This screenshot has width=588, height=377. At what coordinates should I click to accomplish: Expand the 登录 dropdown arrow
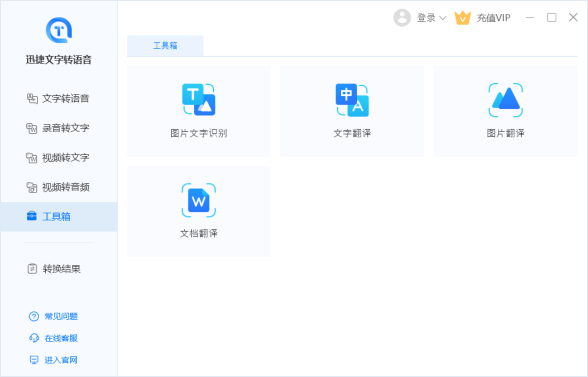[442, 18]
